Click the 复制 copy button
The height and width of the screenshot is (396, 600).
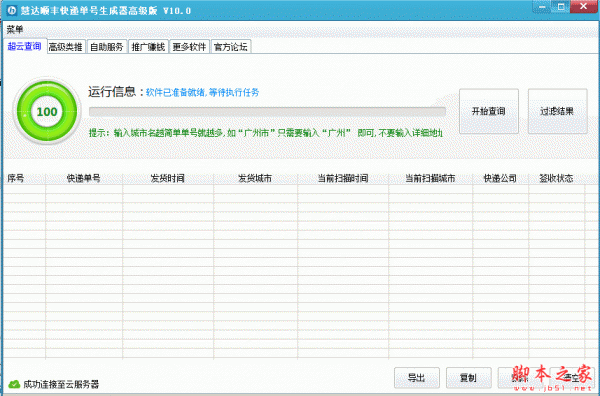(x=468, y=378)
